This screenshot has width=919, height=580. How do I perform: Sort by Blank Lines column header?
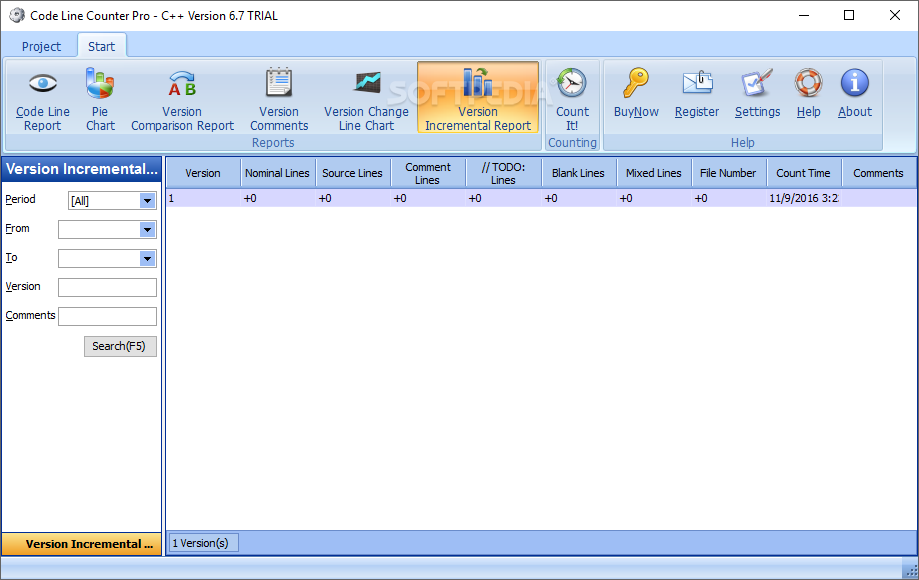[578, 173]
